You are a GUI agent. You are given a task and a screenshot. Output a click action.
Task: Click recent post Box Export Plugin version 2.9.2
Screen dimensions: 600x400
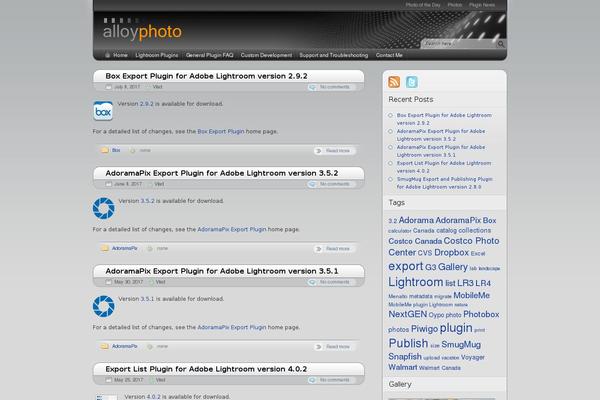click(444, 119)
